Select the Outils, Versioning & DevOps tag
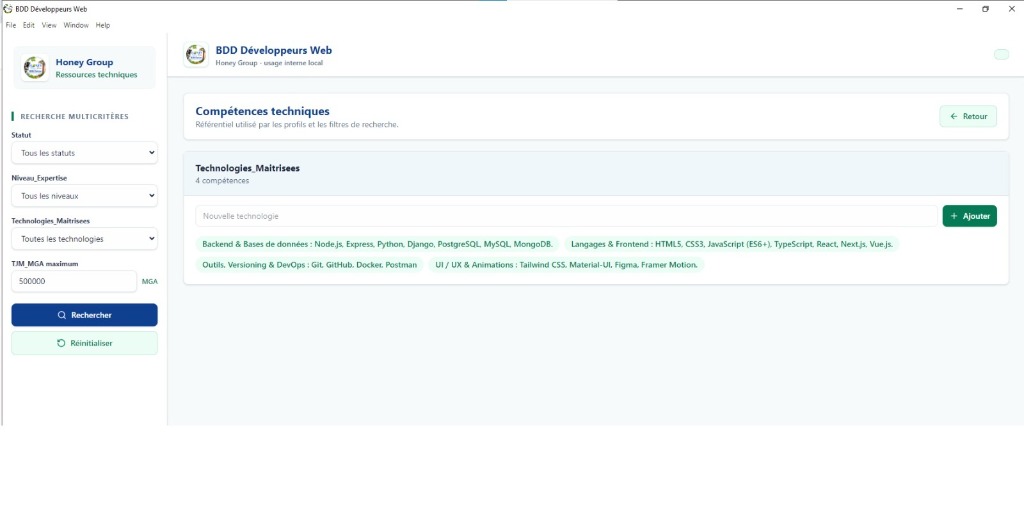Image resolution: width=1024 pixels, height=522 pixels. coord(310,265)
